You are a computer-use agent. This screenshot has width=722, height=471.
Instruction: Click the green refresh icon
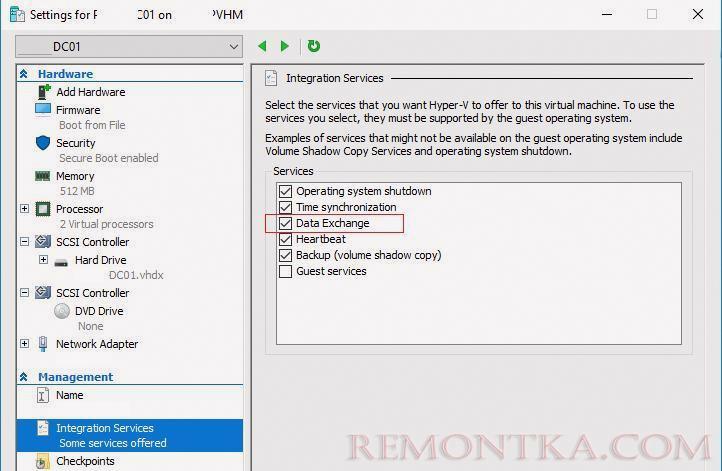click(314, 46)
